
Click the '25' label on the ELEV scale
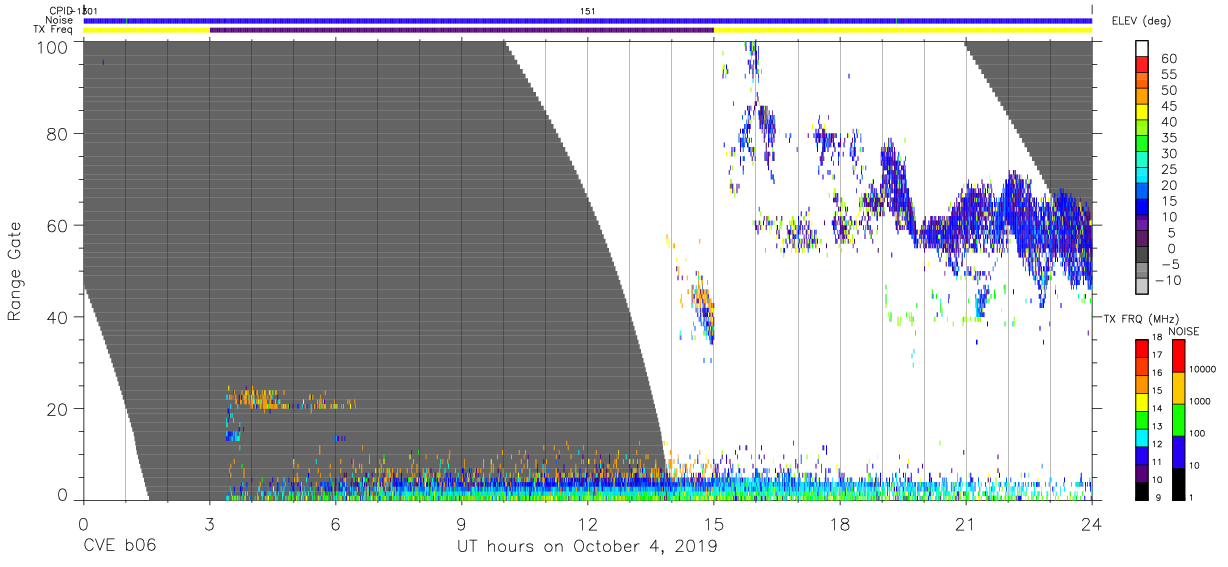point(1170,170)
